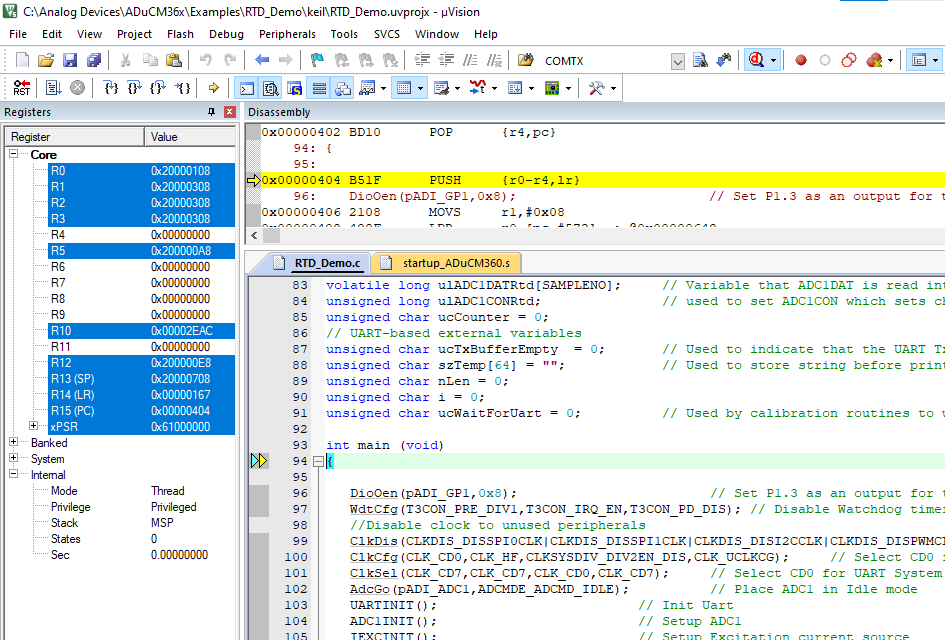Viewport: 945px width, 640px height.
Task: Save the current file with floppy icon
Action: pos(70,60)
